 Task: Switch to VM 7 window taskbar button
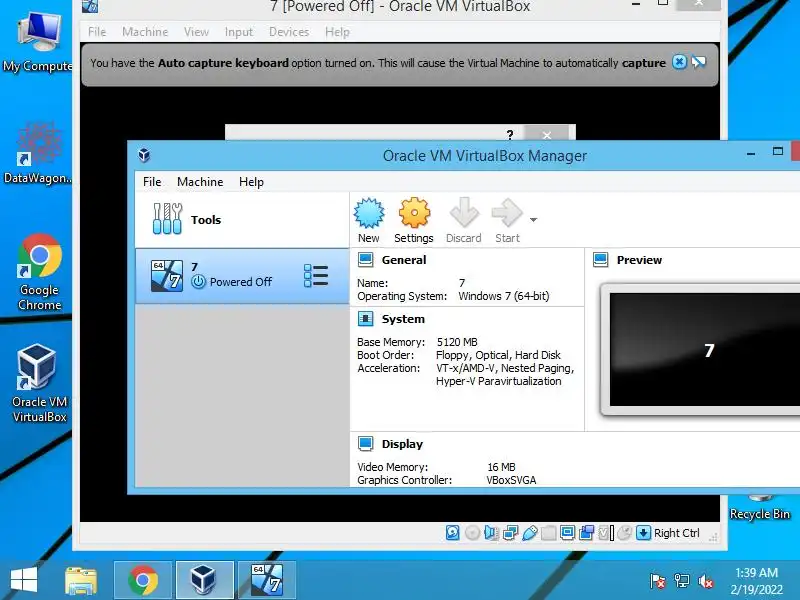click(266, 581)
